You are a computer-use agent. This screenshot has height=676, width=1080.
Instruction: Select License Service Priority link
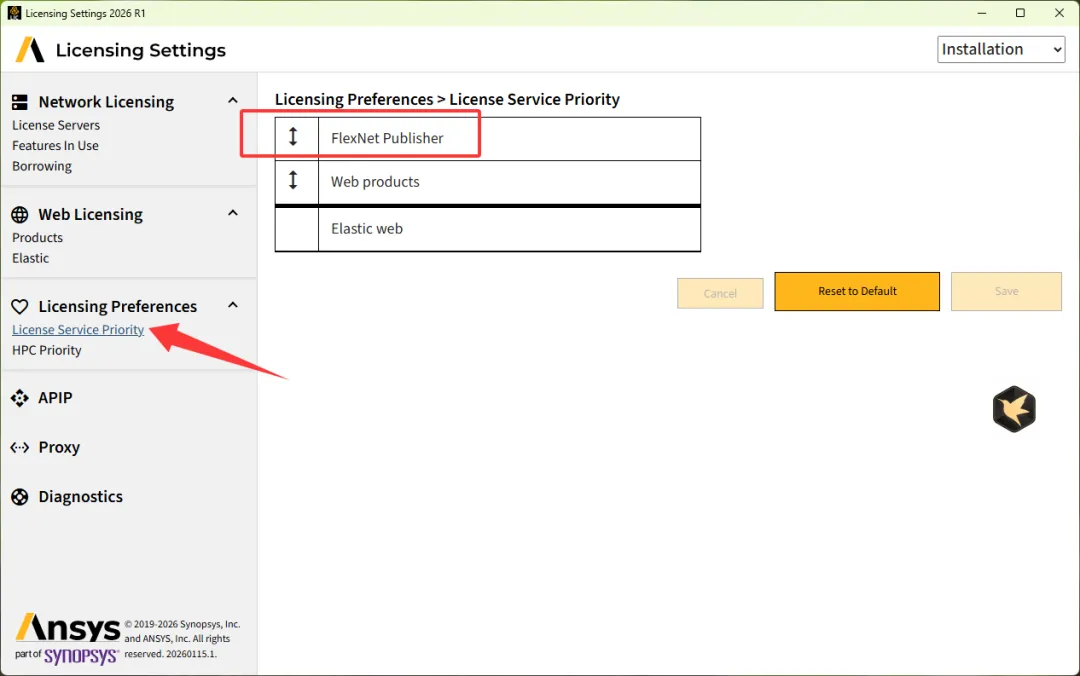coord(78,329)
